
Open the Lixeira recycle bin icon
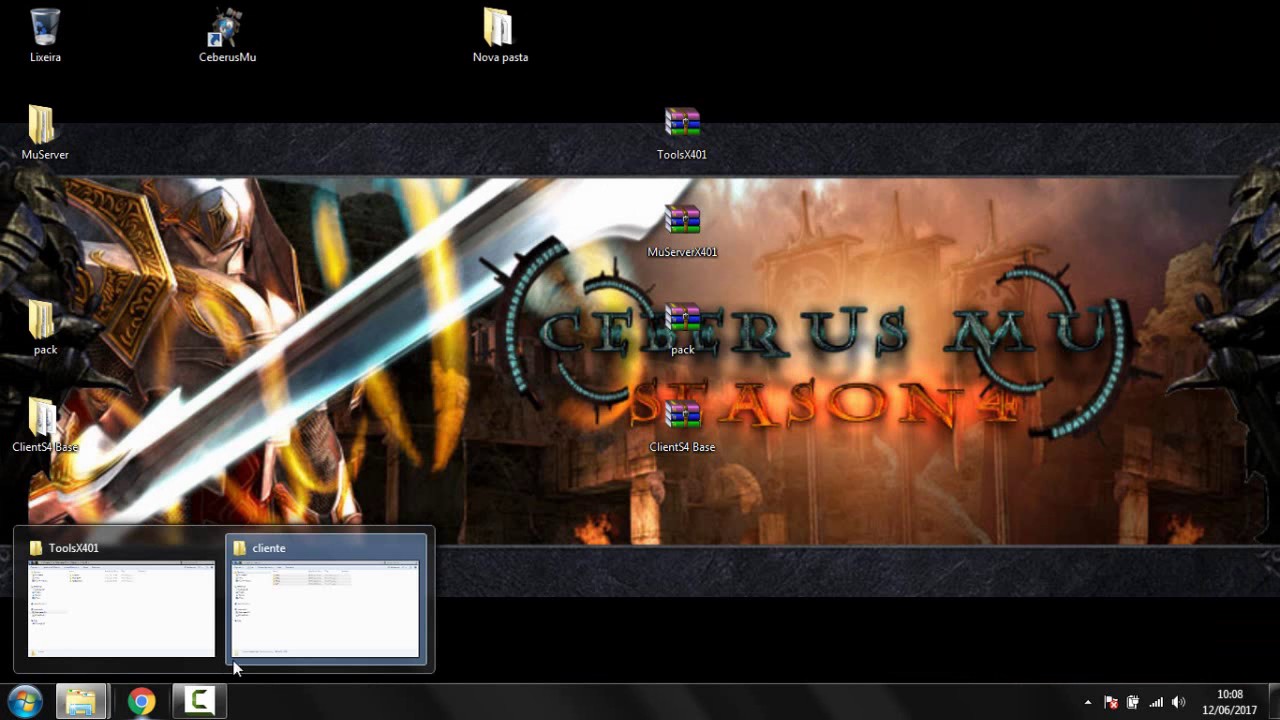pyautogui.click(x=45, y=35)
